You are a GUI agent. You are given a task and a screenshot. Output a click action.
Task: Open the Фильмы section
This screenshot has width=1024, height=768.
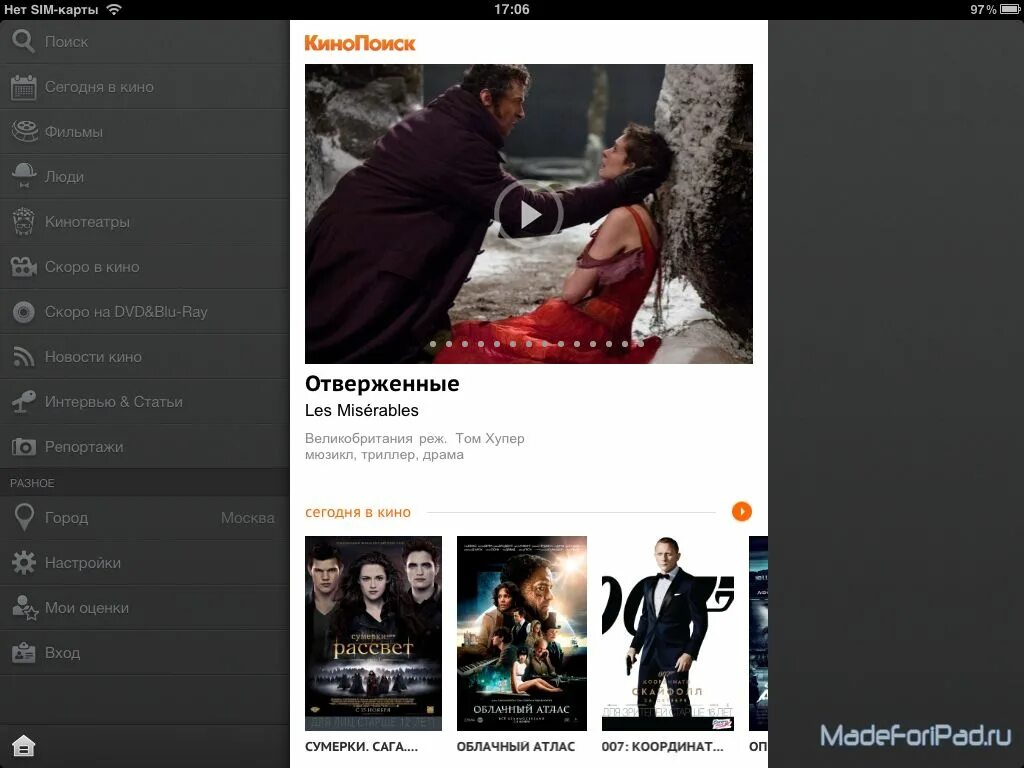click(x=144, y=131)
